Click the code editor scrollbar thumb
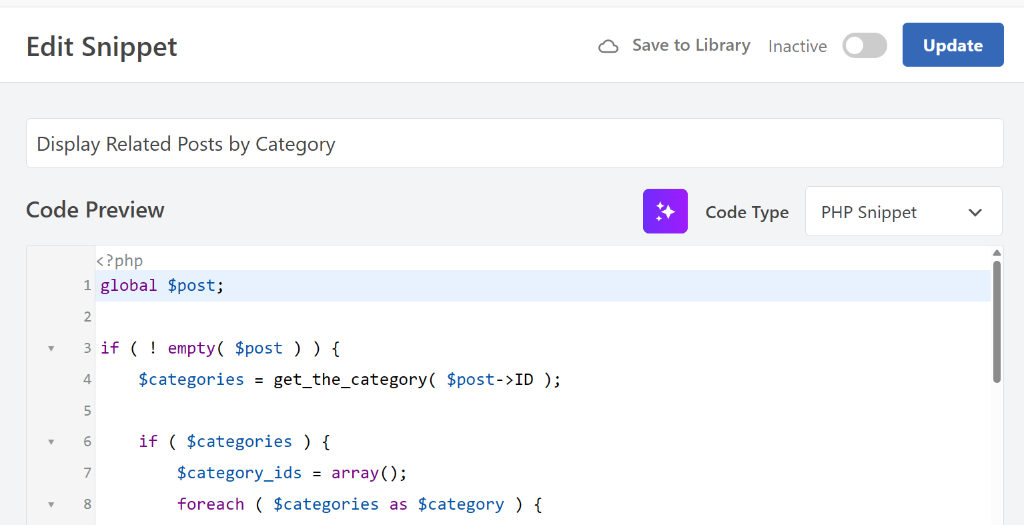The image size is (1024, 525). (x=997, y=321)
